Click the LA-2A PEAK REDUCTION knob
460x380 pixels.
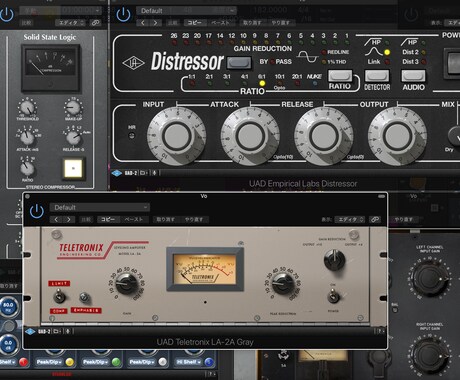click(x=283, y=283)
